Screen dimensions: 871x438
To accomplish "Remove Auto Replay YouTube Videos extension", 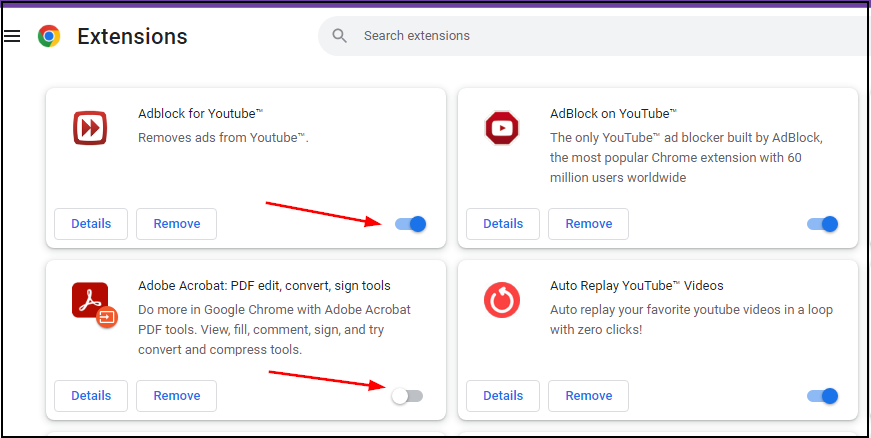I will [x=588, y=396].
